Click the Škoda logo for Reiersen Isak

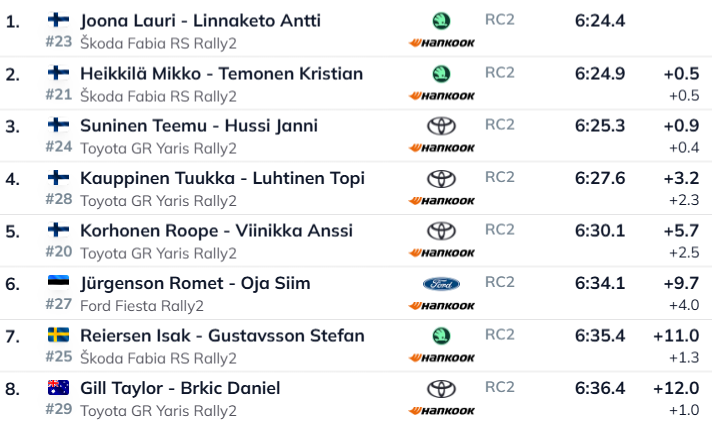pos(441,335)
